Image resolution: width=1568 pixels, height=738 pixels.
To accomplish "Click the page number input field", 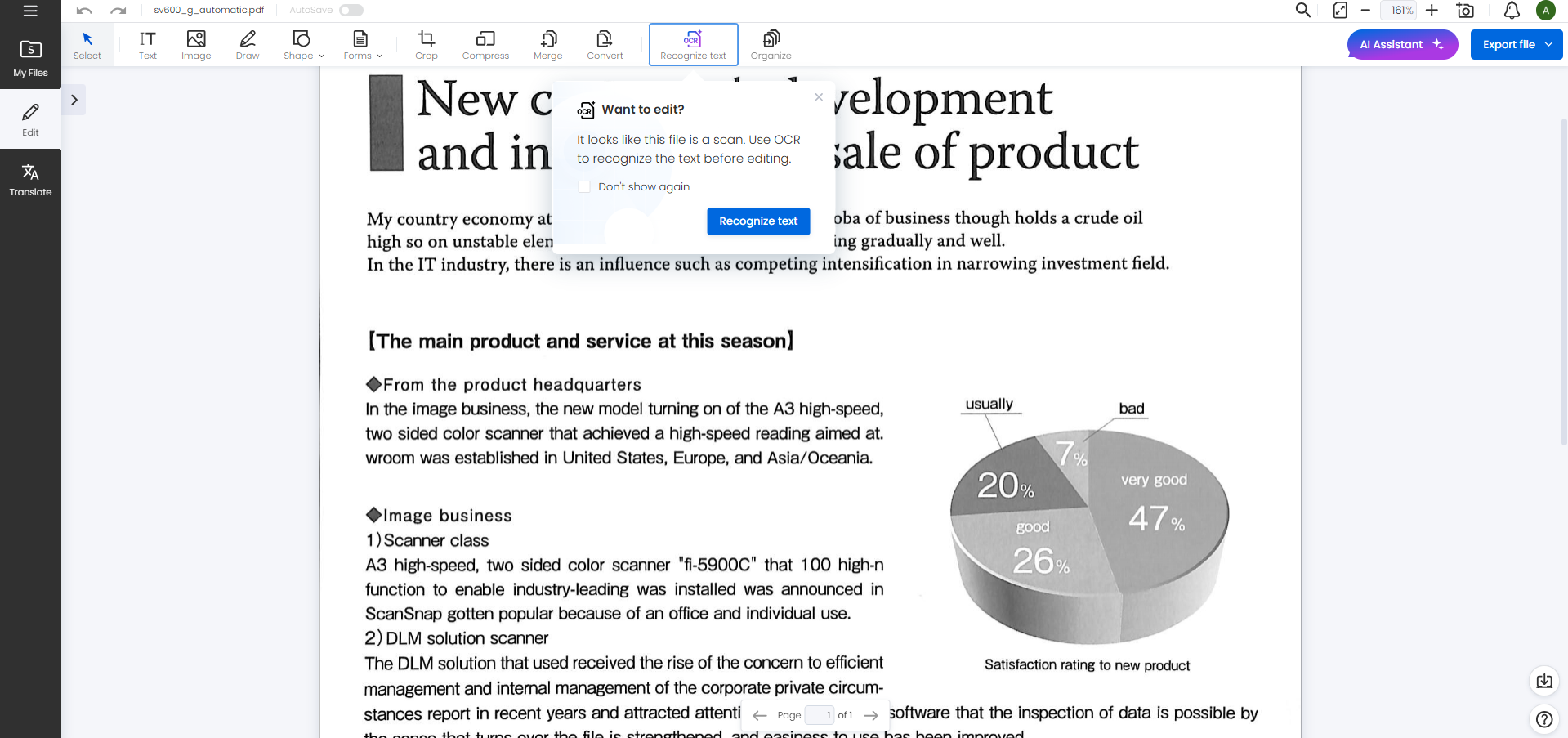I will coord(819,715).
